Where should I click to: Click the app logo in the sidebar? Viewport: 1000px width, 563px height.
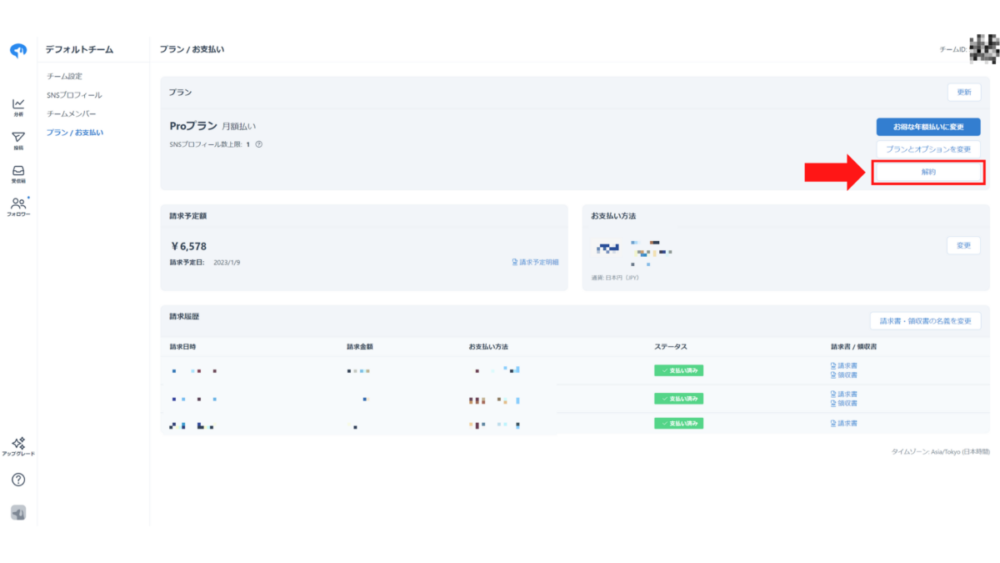pyautogui.click(x=18, y=51)
